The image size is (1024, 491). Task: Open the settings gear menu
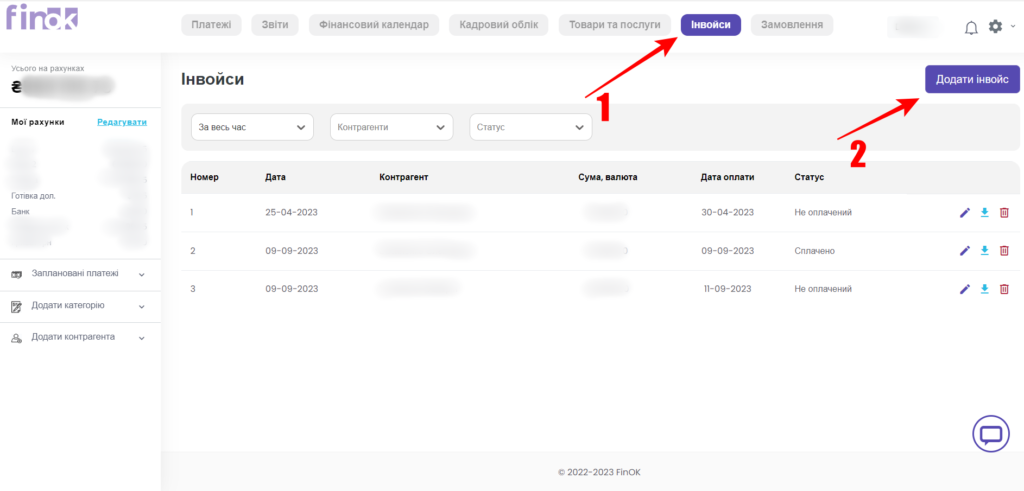point(995,27)
